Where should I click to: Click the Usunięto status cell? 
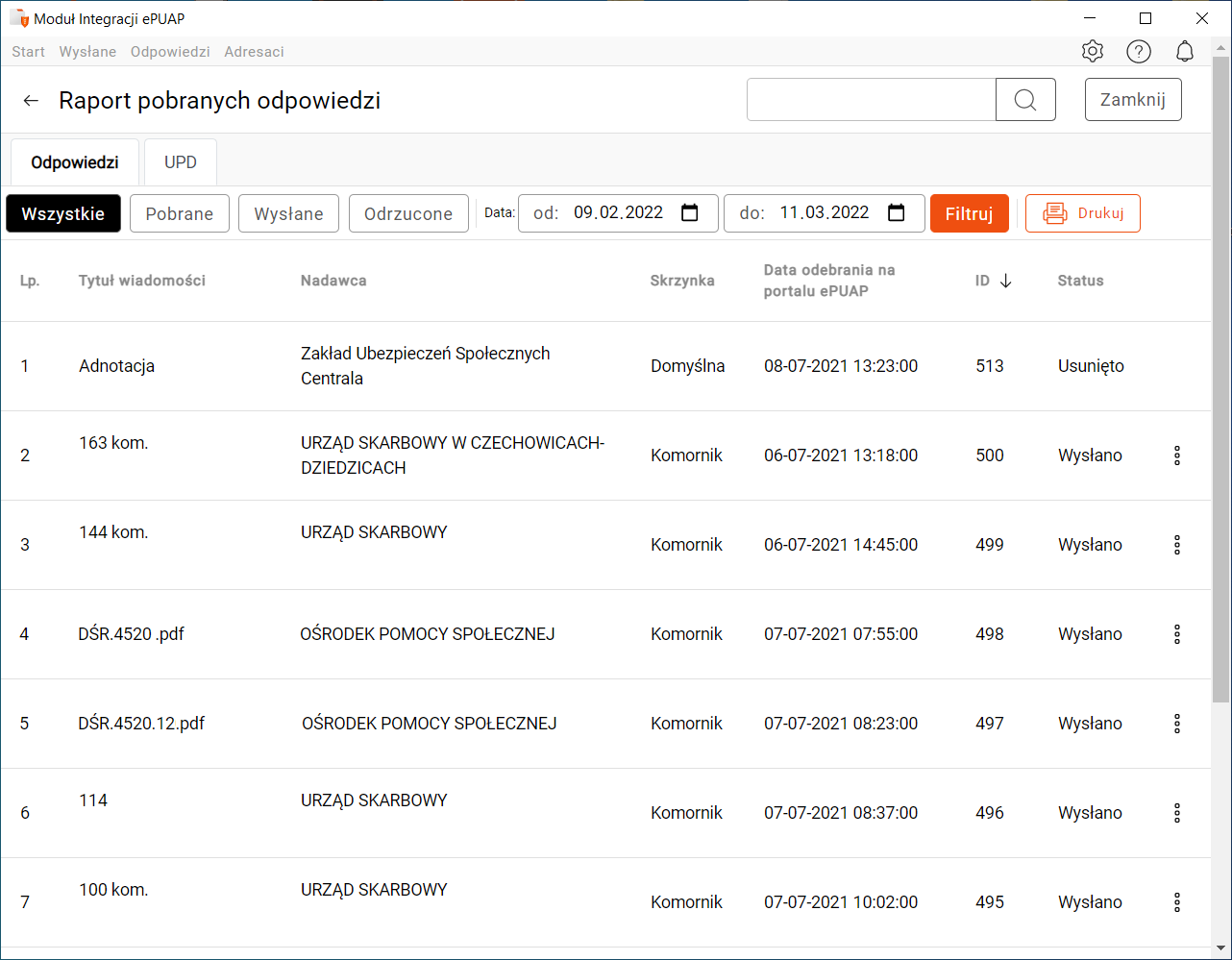coord(1091,366)
